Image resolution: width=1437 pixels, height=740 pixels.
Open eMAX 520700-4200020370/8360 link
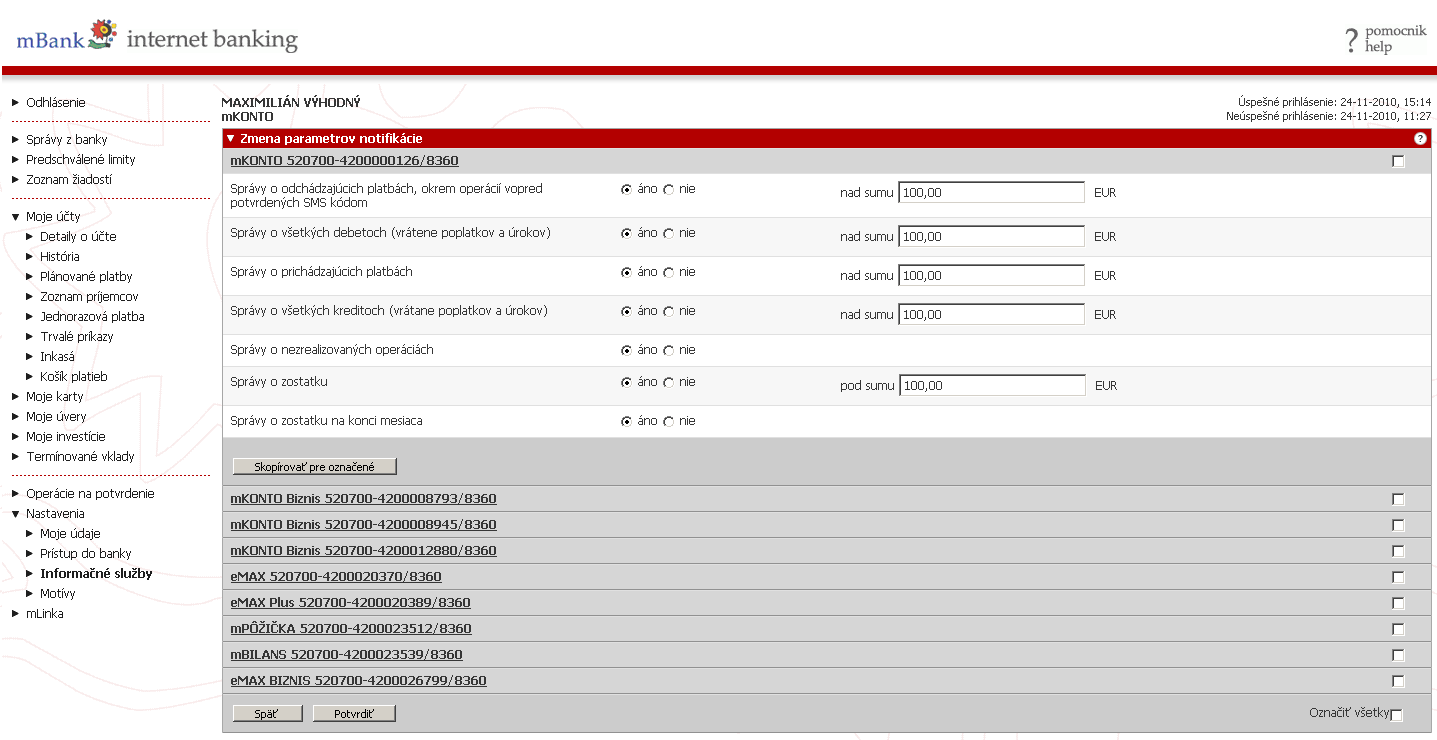336,576
